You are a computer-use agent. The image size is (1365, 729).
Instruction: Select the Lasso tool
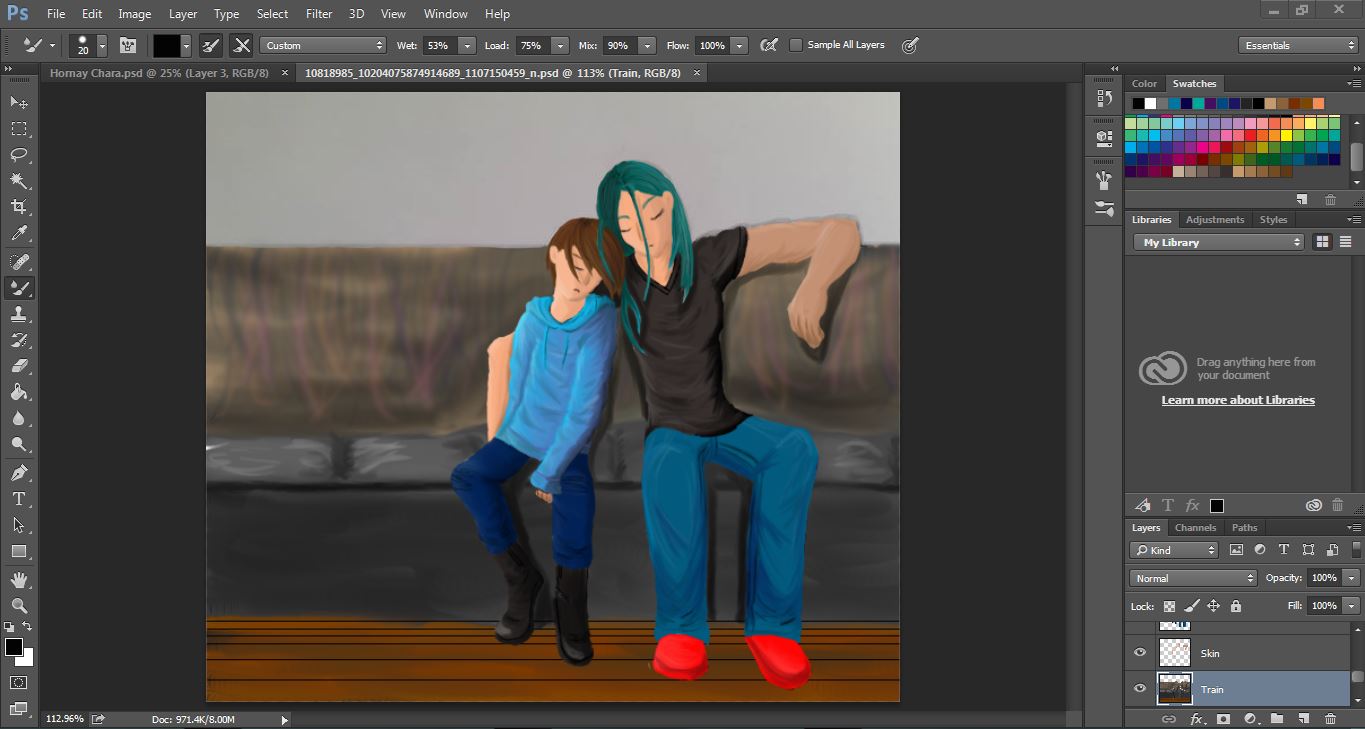pos(19,154)
